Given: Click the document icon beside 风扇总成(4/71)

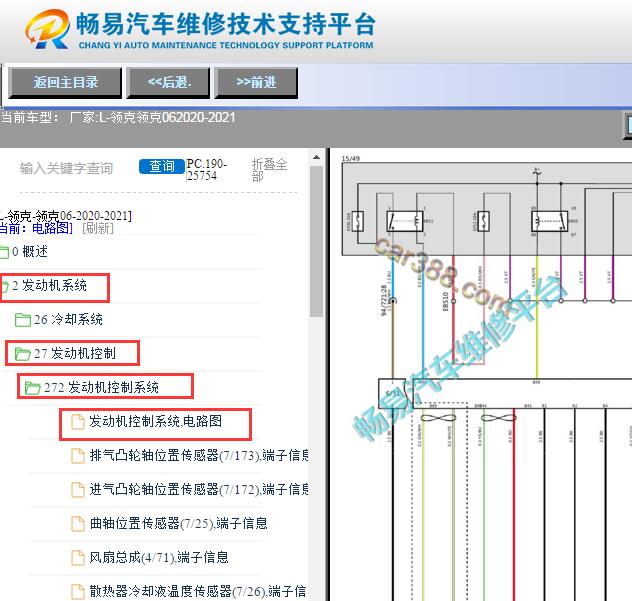Looking at the screenshot, I should [x=78, y=557].
